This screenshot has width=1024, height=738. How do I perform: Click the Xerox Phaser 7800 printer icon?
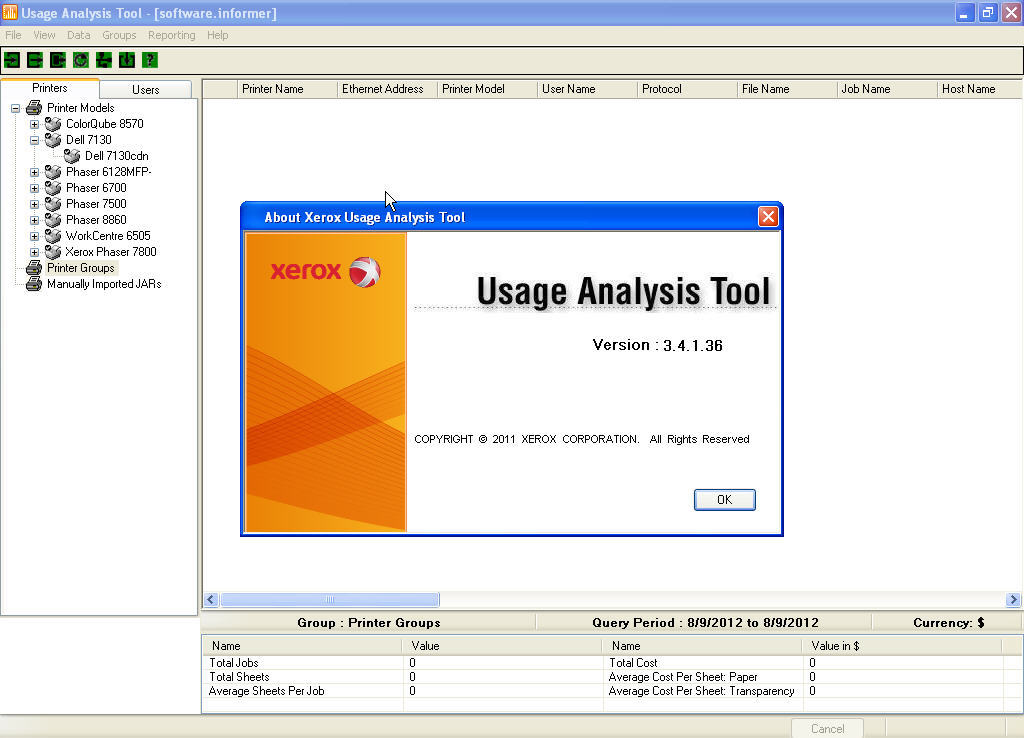53,251
